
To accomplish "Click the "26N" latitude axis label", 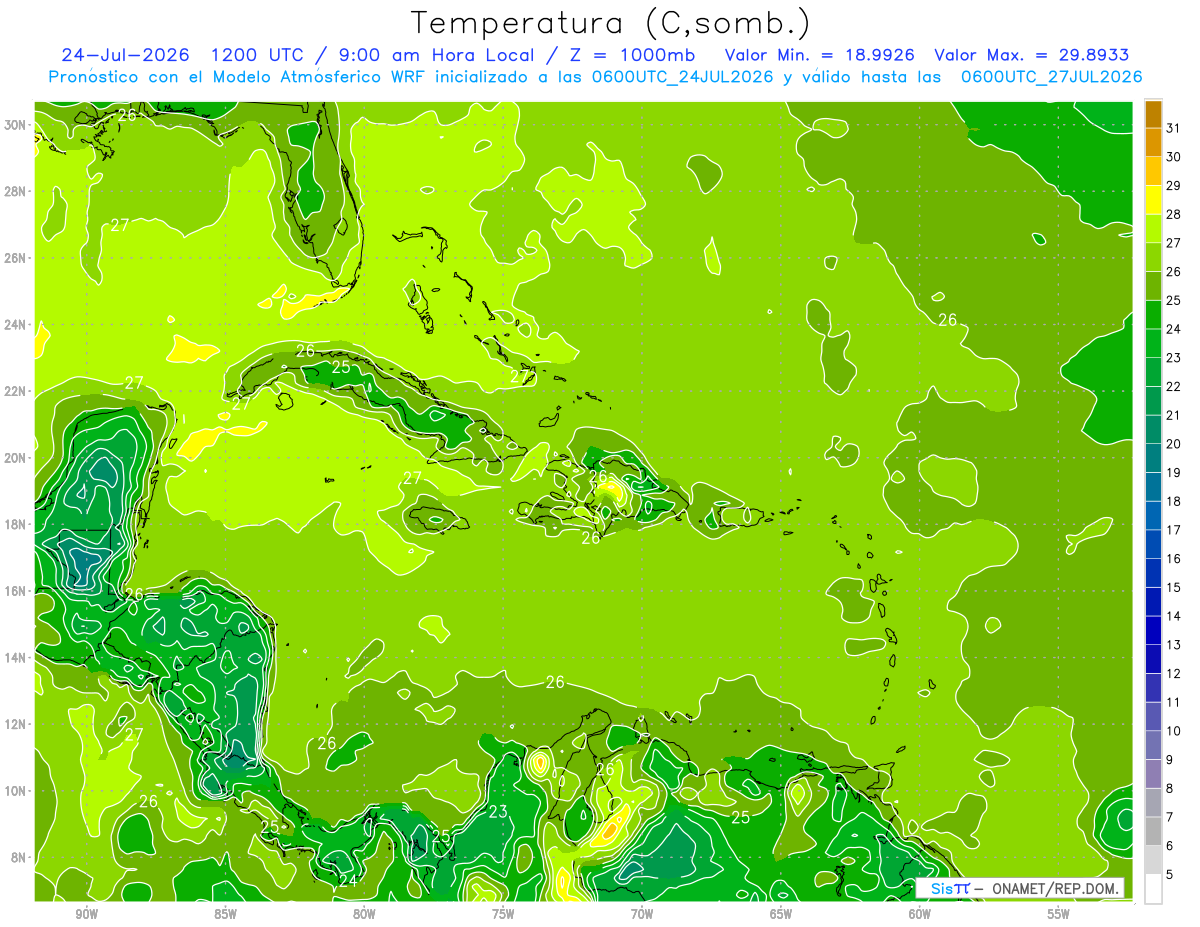I will click(15, 258).
